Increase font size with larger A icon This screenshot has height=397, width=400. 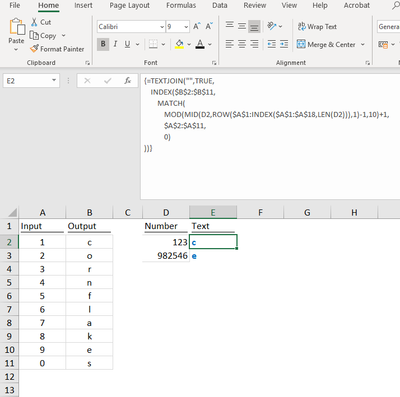[x=197, y=26]
